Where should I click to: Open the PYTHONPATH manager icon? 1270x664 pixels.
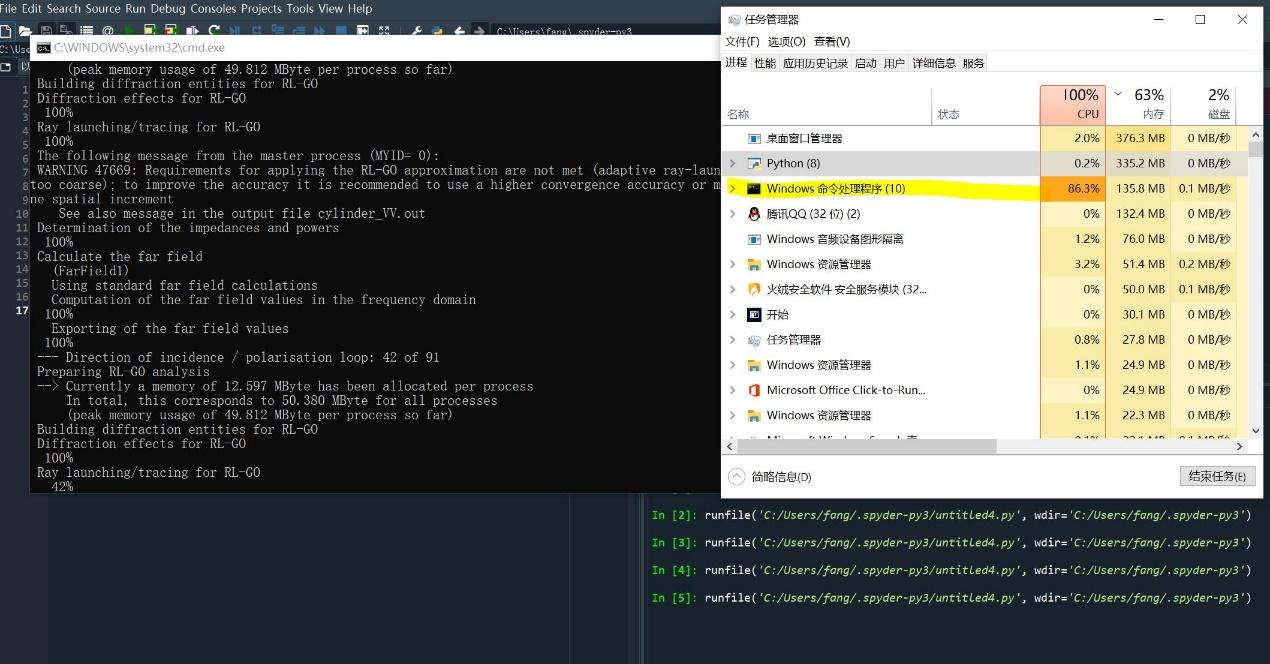click(438, 31)
